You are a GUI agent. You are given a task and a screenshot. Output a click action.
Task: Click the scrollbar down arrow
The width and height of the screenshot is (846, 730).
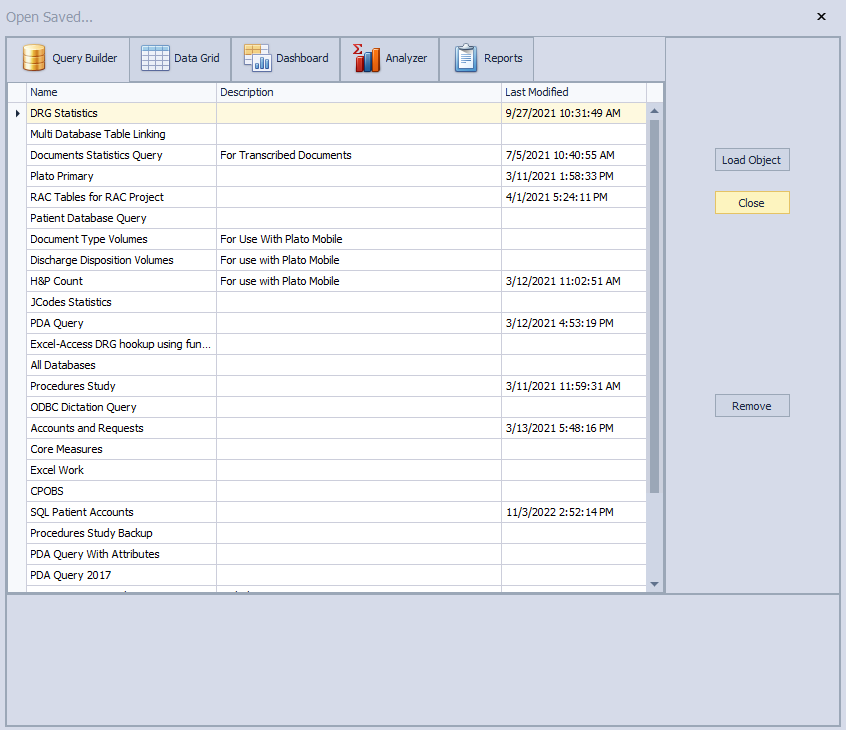tap(654, 584)
